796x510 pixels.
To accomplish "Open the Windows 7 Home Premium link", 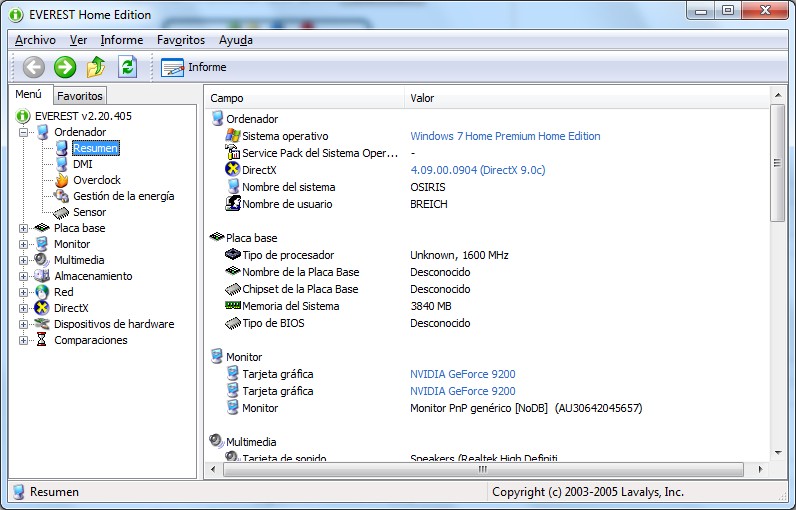I will pyautogui.click(x=505, y=136).
